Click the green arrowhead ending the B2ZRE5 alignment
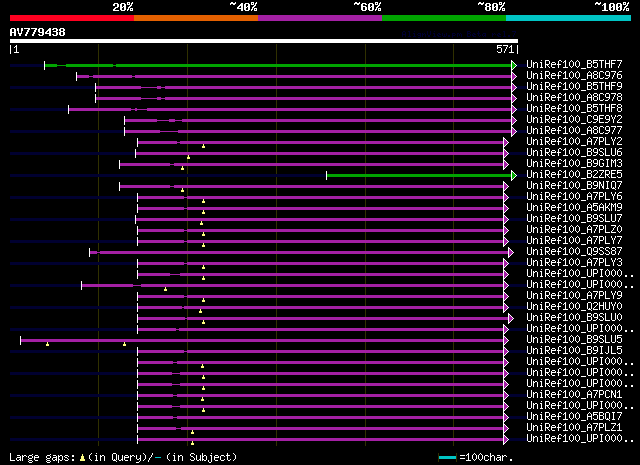The image size is (640, 465). click(x=514, y=176)
